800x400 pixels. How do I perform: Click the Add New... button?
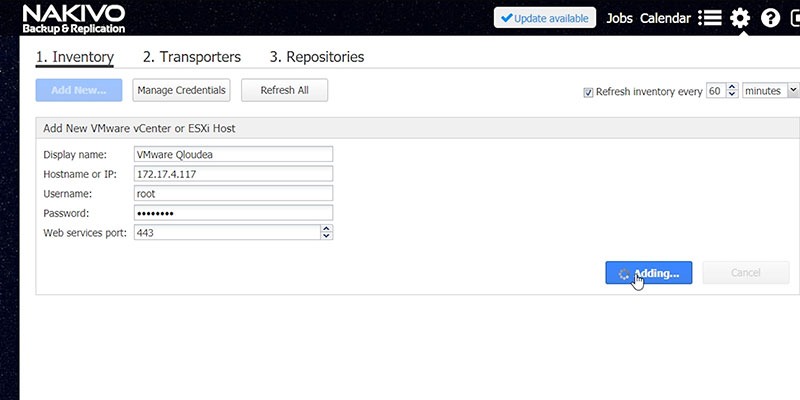click(x=79, y=90)
